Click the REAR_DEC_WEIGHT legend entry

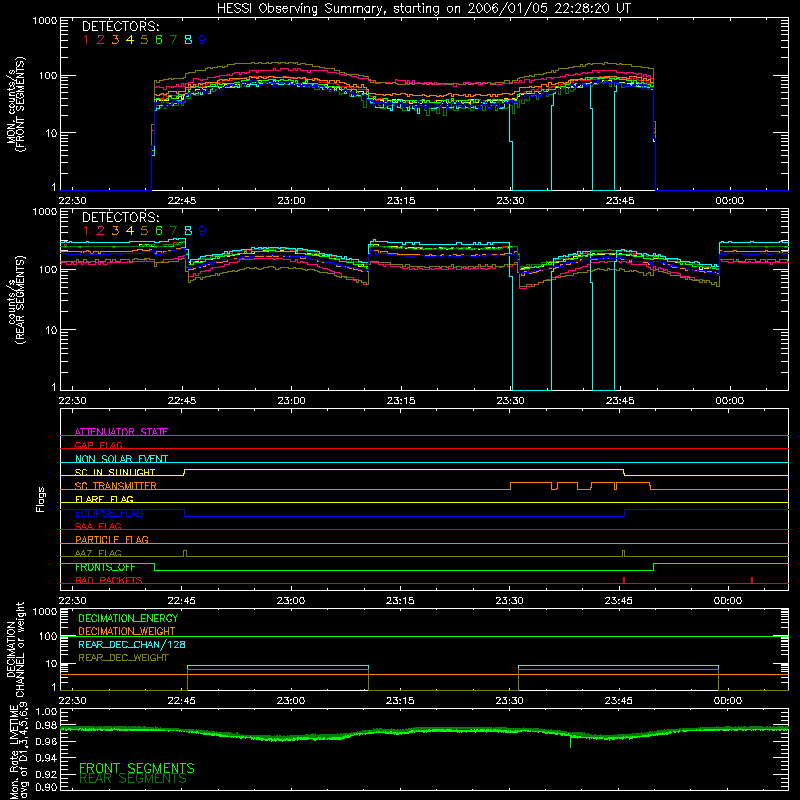pyautogui.click(x=123, y=658)
